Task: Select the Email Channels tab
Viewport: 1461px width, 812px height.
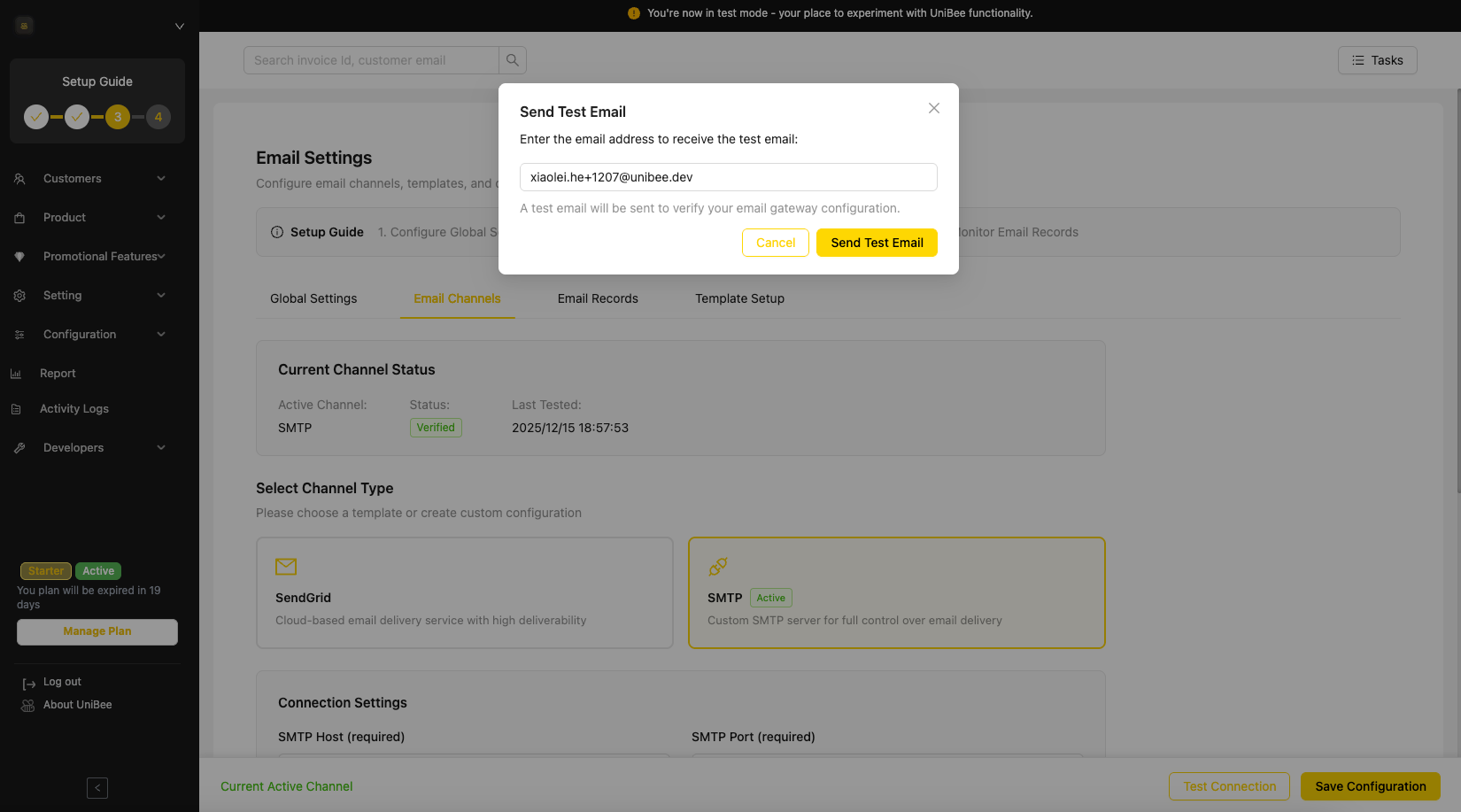Action: click(x=457, y=298)
